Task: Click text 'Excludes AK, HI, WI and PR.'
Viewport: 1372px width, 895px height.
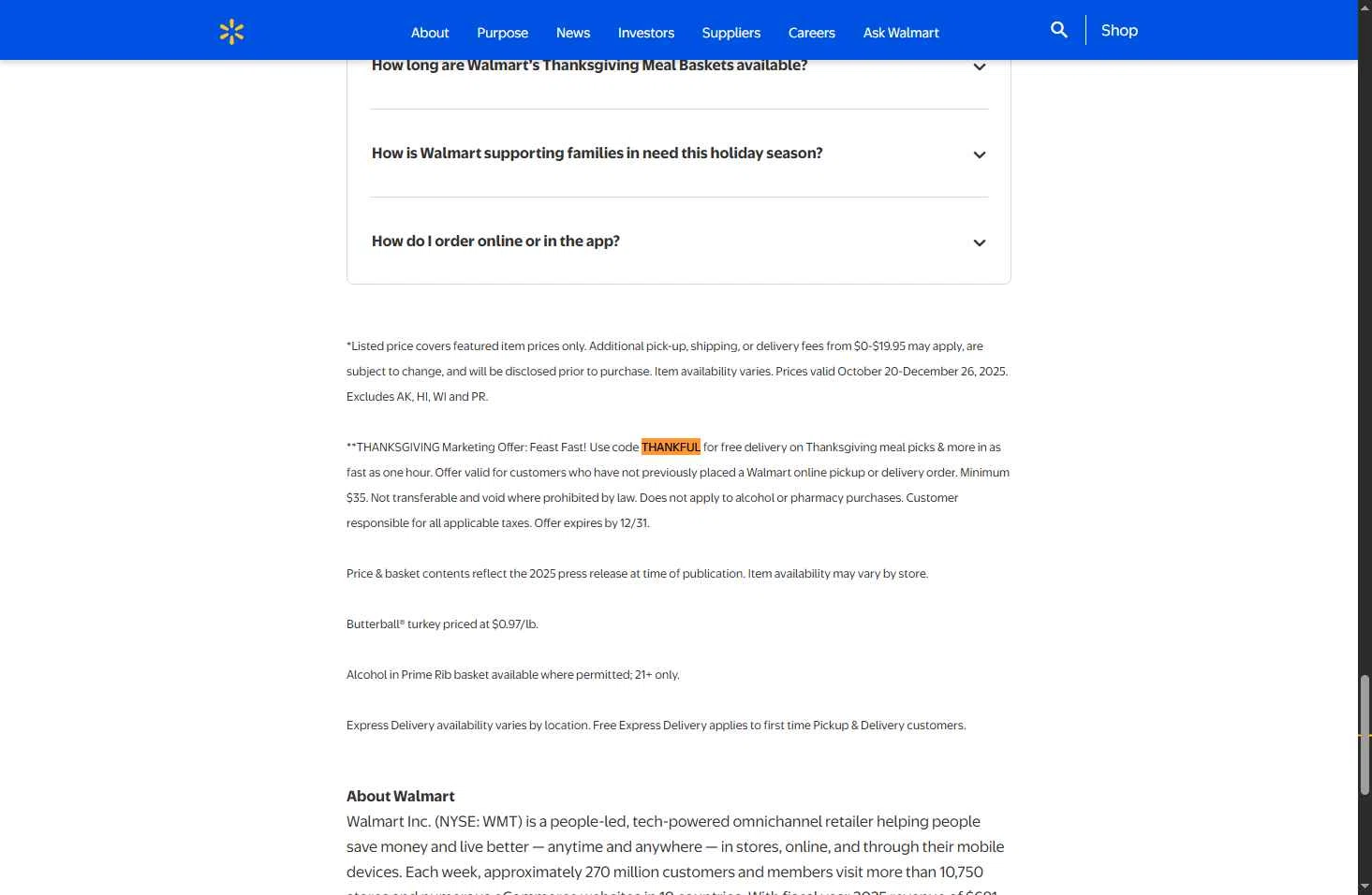Action: pyautogui.click(x=417, y=396)
